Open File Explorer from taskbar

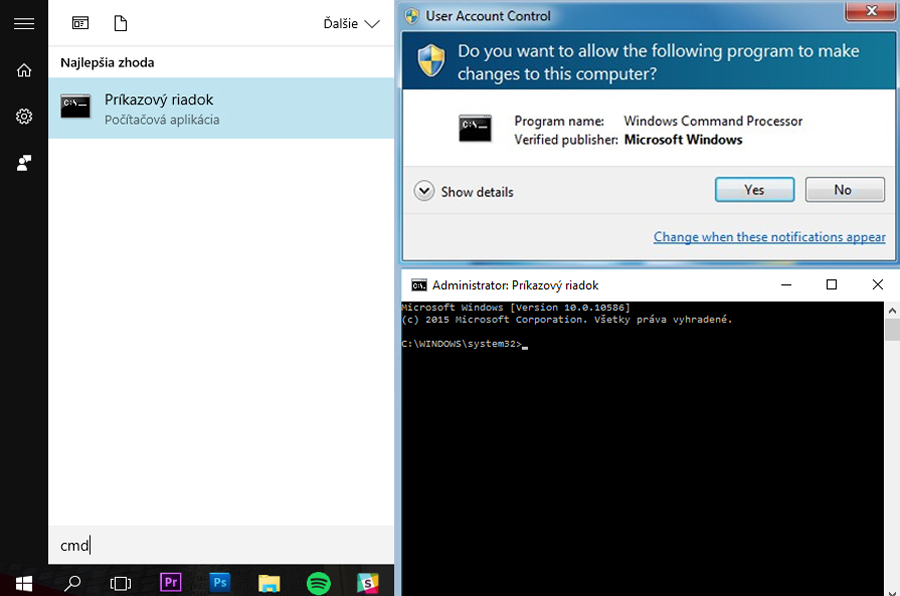269,583
